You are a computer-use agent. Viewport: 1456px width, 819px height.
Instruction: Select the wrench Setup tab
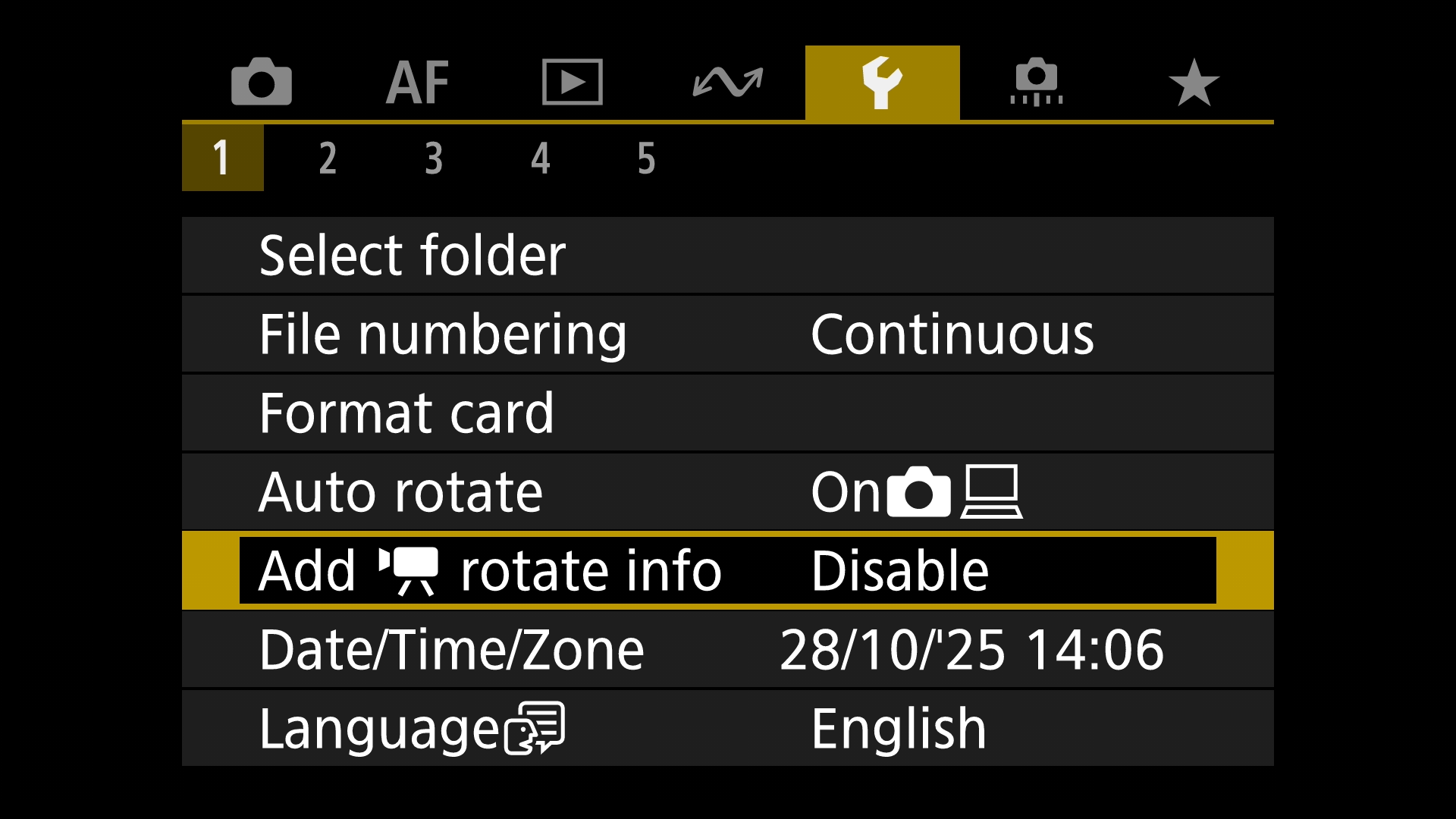[883, 82]
